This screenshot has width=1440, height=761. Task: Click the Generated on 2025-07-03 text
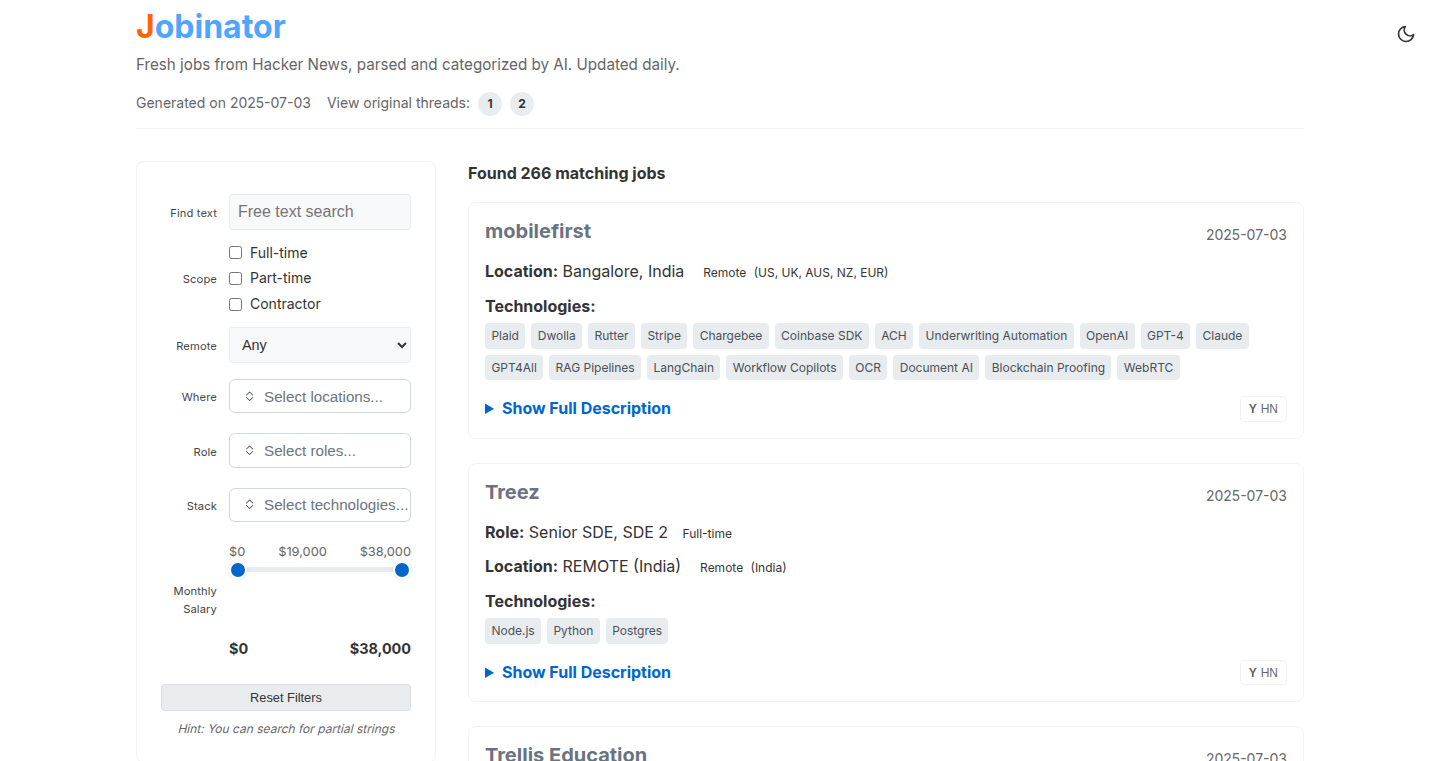(x=223, y=103)
